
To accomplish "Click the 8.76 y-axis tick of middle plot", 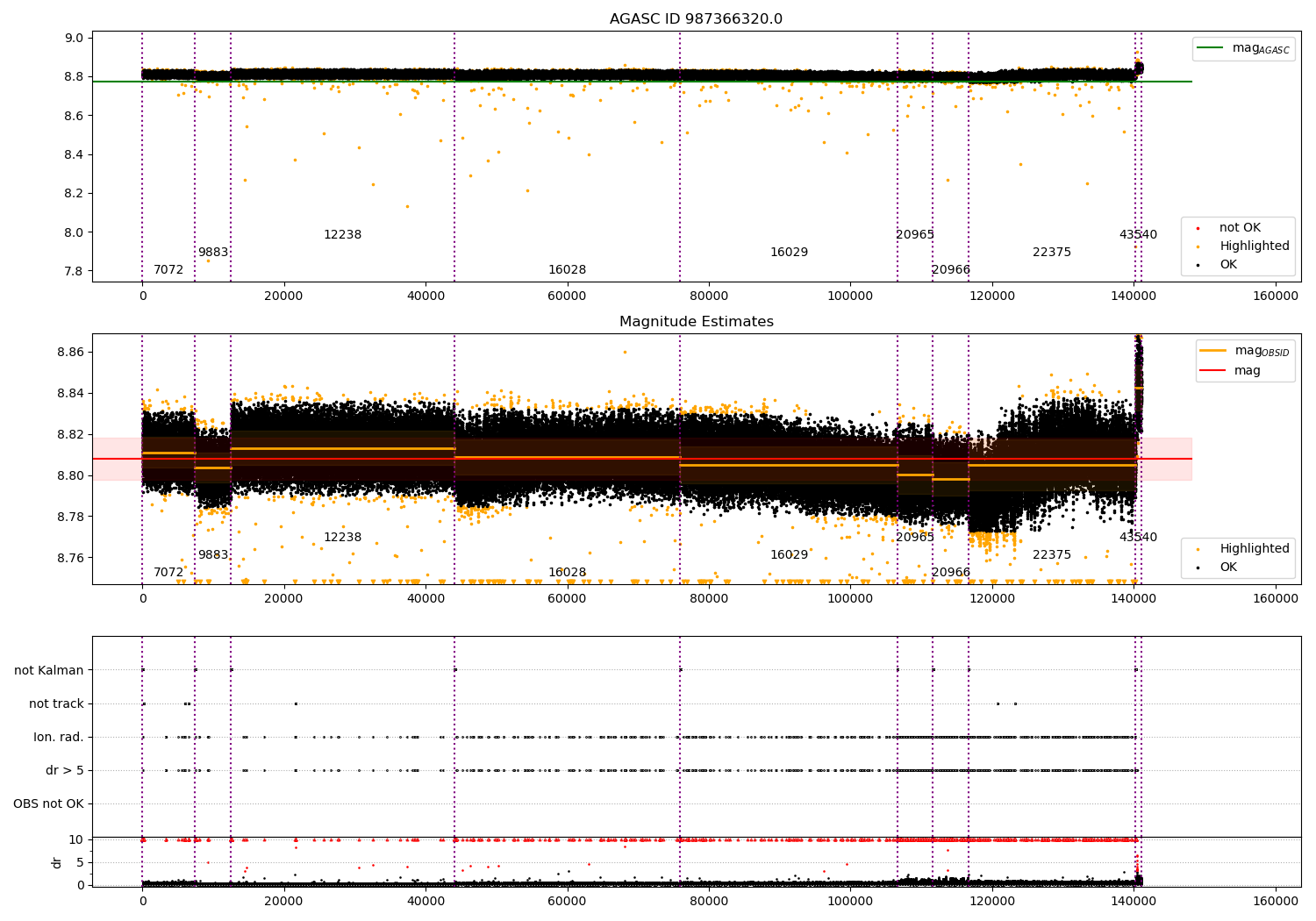I will coord(70,559).
